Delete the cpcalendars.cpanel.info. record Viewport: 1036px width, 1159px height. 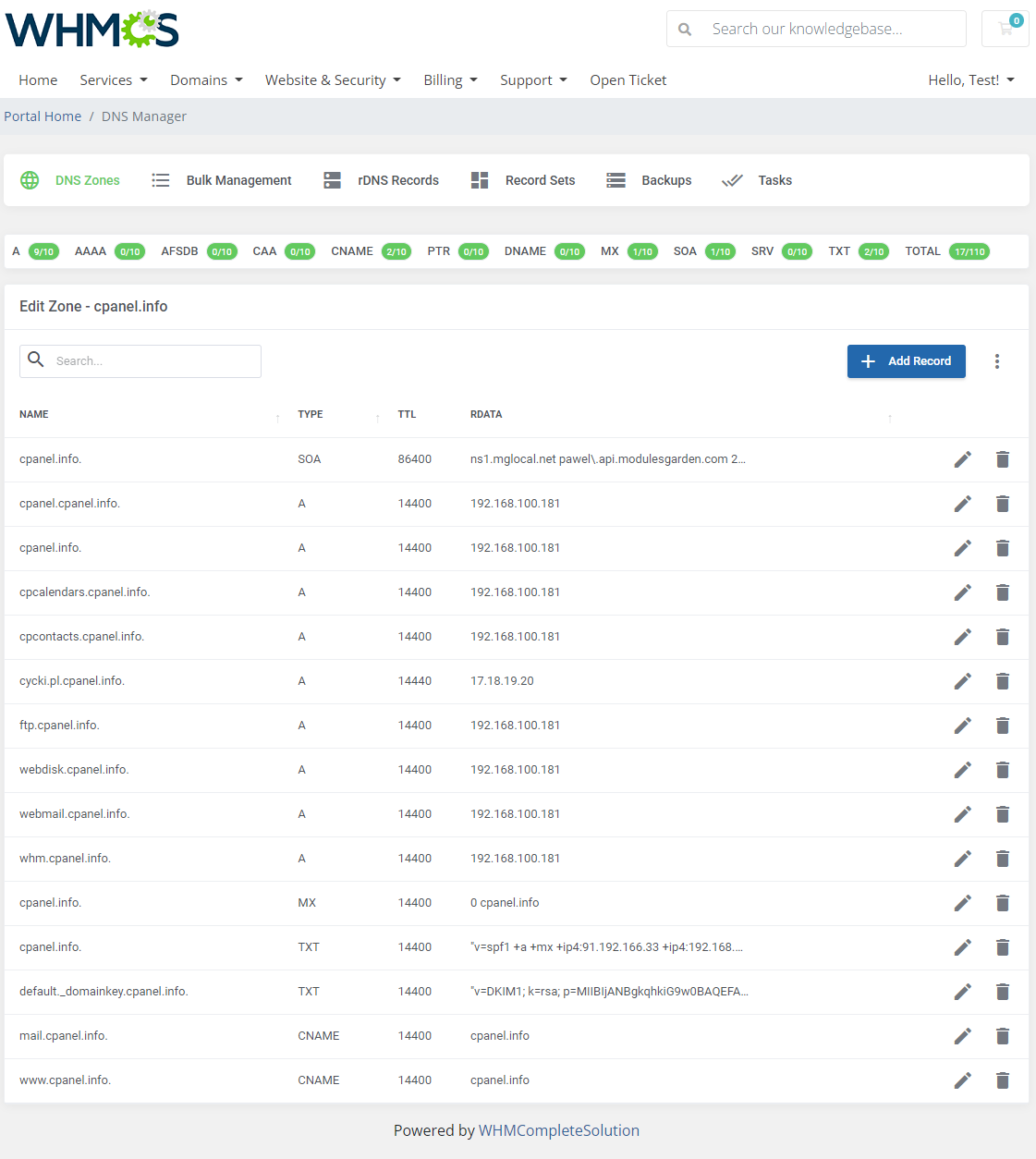1003,592
